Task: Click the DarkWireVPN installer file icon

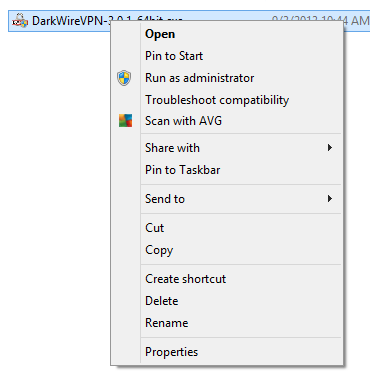Action: point(20,21)
